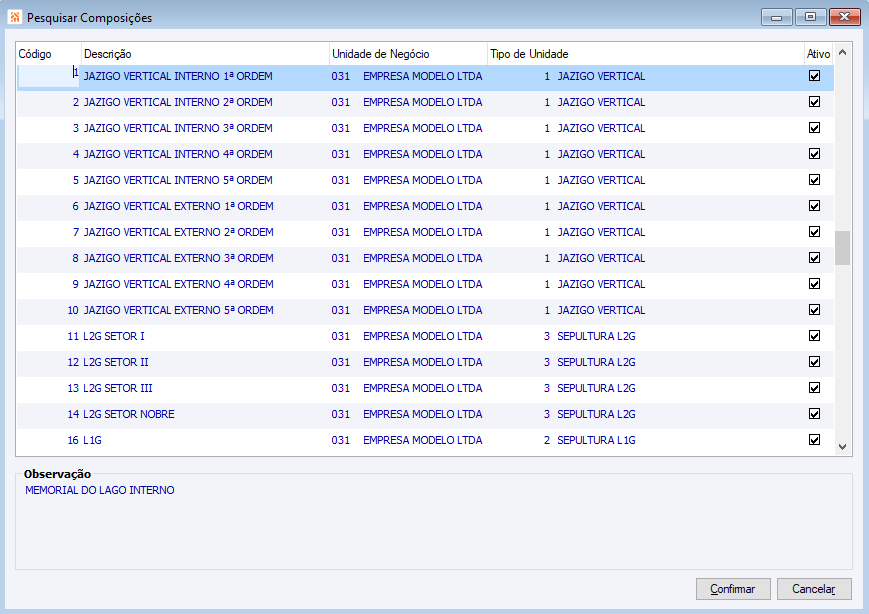Toggle Ativo checkbox for JAZIGO VERTICAL INTERNO 2ª ORDEM
This screenshot has width=869, height=614.
[x=814, y=102]
